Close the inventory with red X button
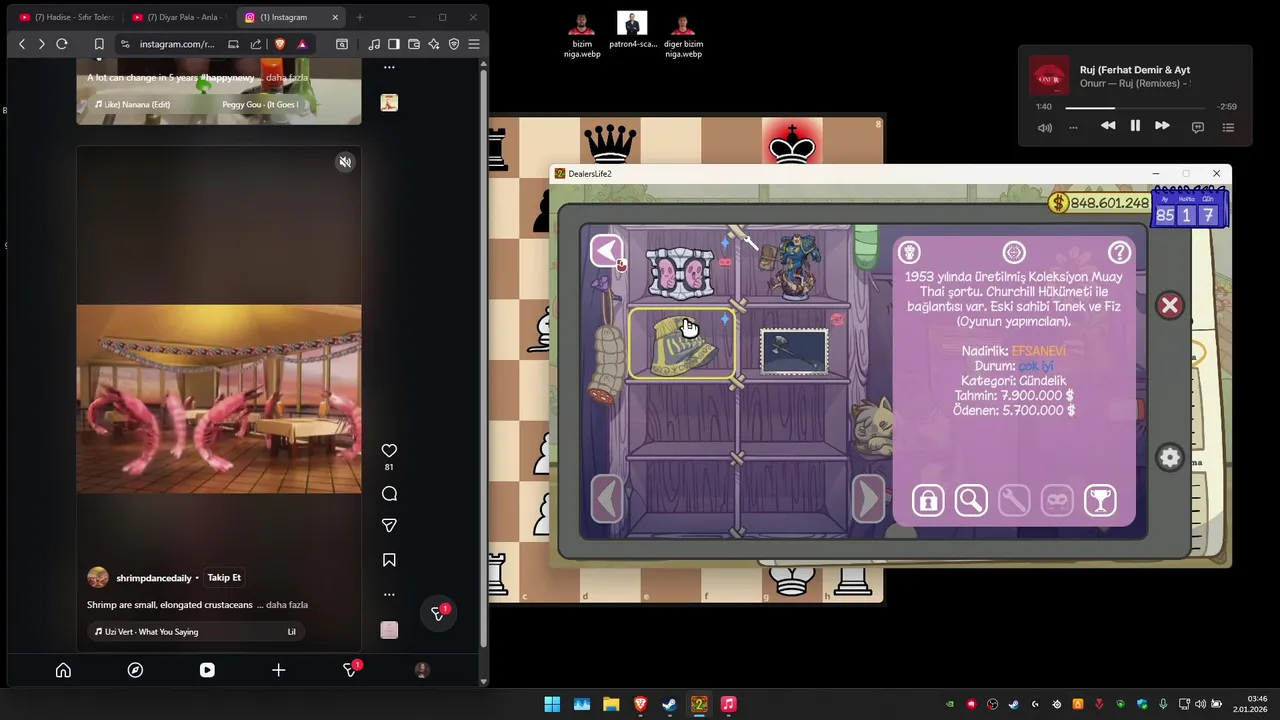Image resolution: width=1280 pixels, height=720 pixels. [x=1170, y=306]
